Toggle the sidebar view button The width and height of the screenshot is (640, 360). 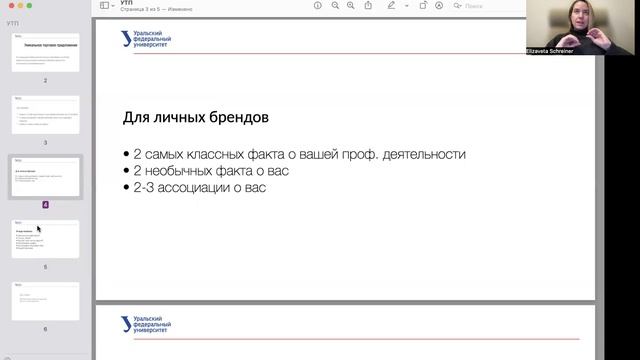(104, 5)
